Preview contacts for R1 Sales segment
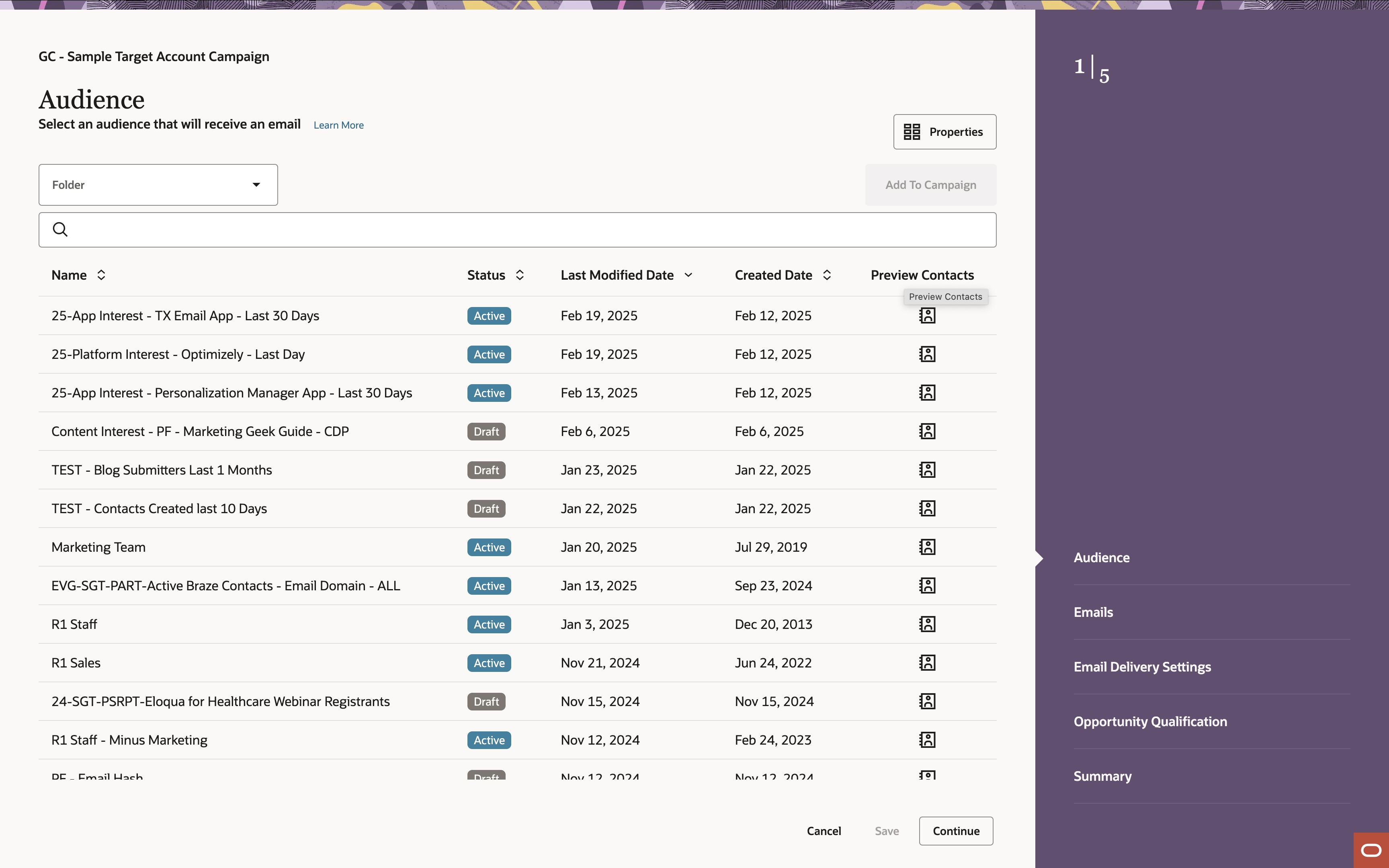The image size is (1389, 868). (x=927, y=663)
